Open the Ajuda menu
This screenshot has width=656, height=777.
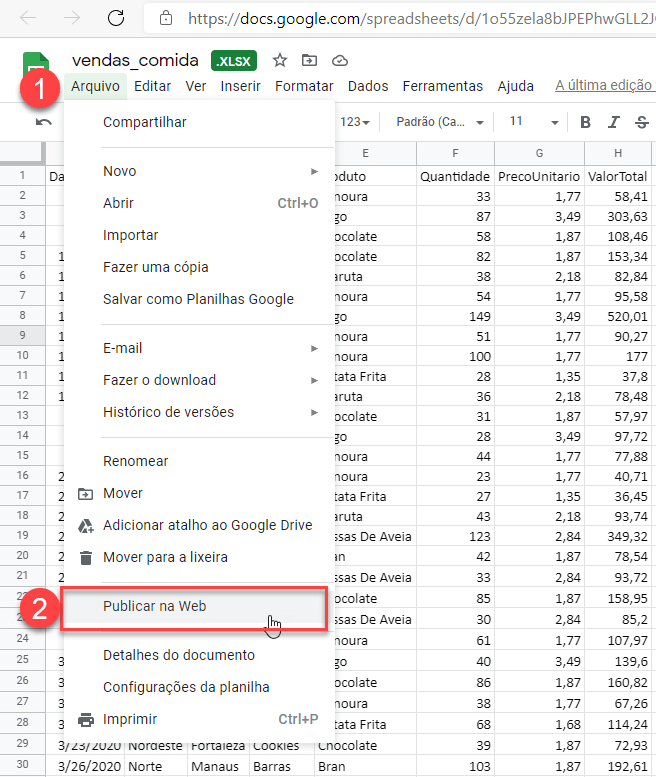(x=515, y=86)
